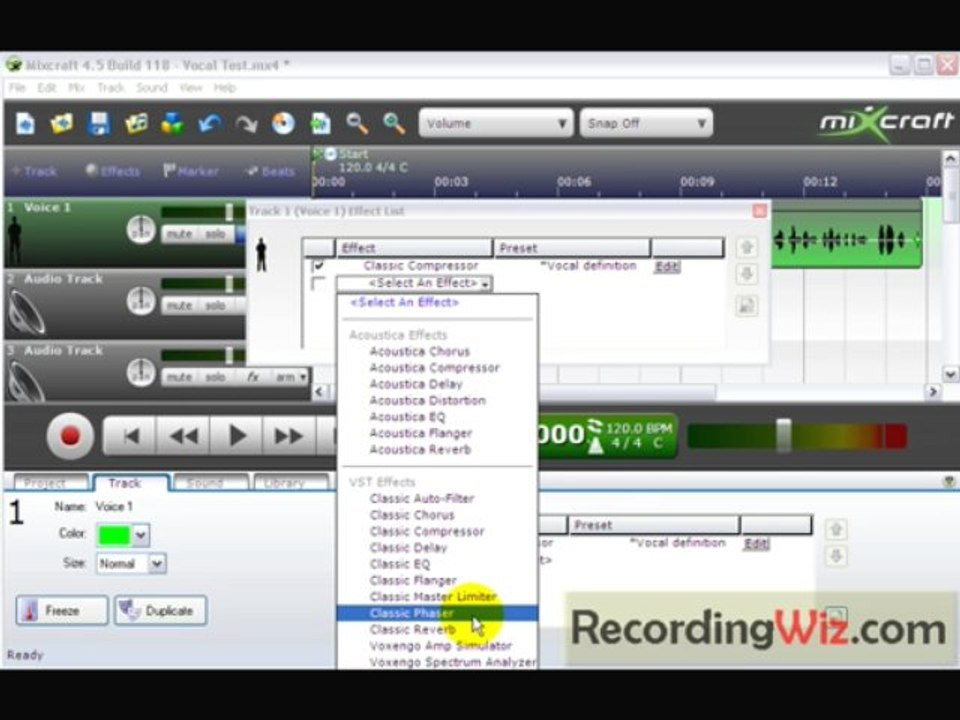Screen dimensions: 960x720
Task: Open a project with the folder icon
Action: tap(62, 124)
